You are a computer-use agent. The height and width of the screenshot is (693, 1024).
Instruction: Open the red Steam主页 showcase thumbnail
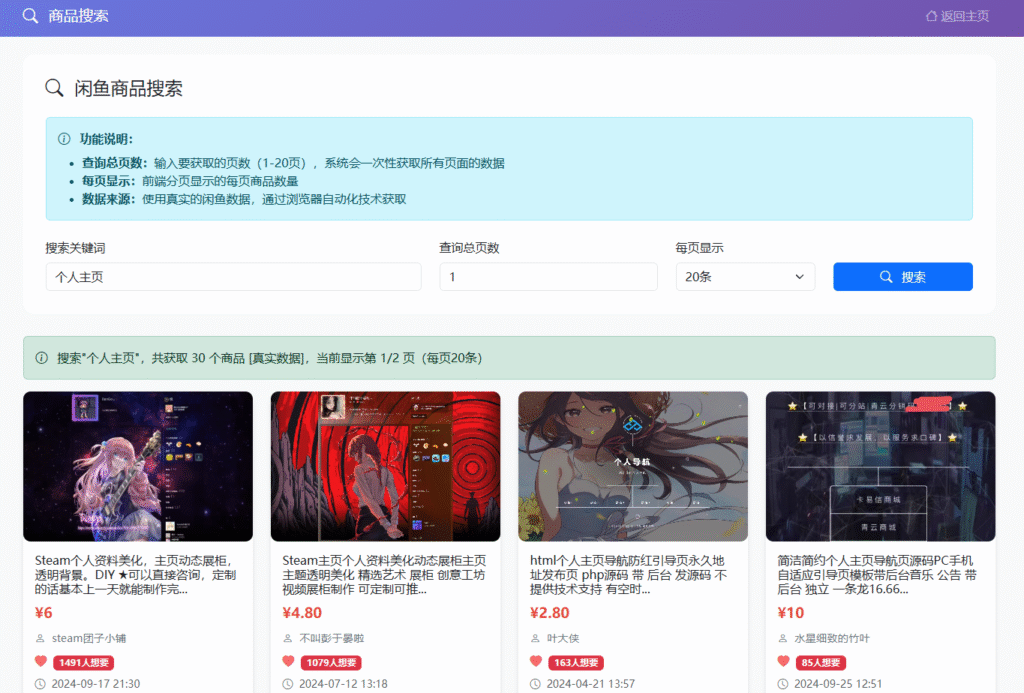click(x=385, y=466)
